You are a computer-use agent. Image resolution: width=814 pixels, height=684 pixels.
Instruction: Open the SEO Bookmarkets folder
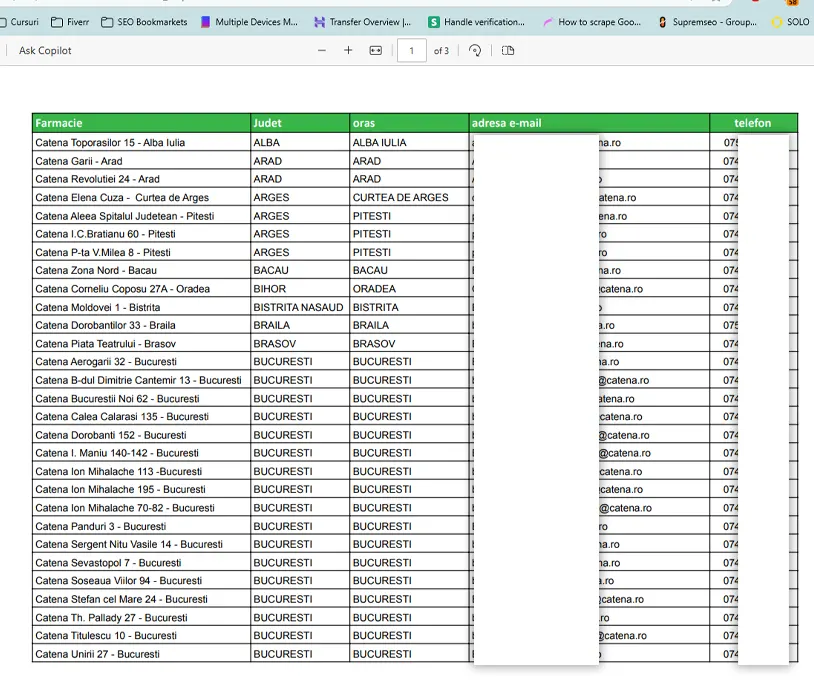pyautogui.click(x=144, y=21)
